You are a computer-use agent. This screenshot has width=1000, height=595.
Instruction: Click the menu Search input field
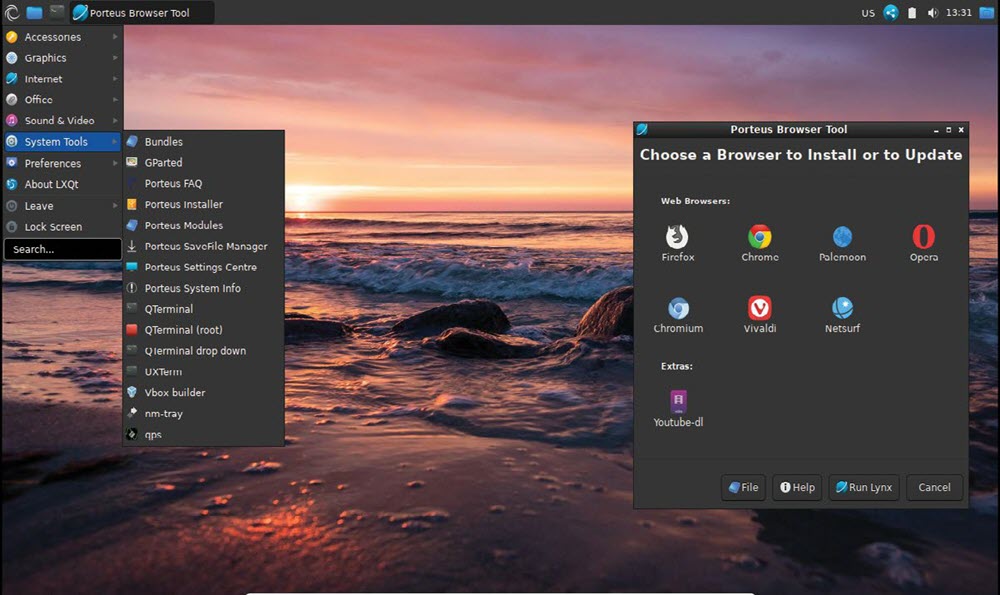click(62, 249)
